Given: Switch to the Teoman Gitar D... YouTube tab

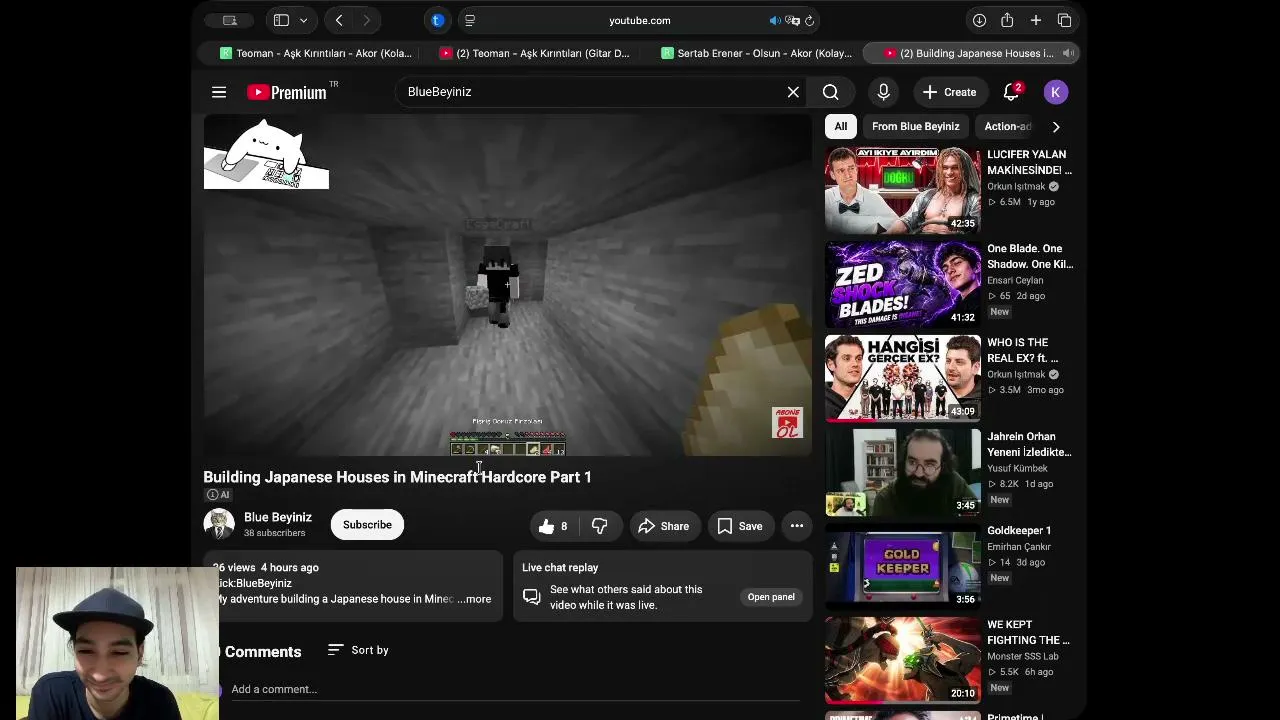Looking at the screenshot, I should (535, 53).
